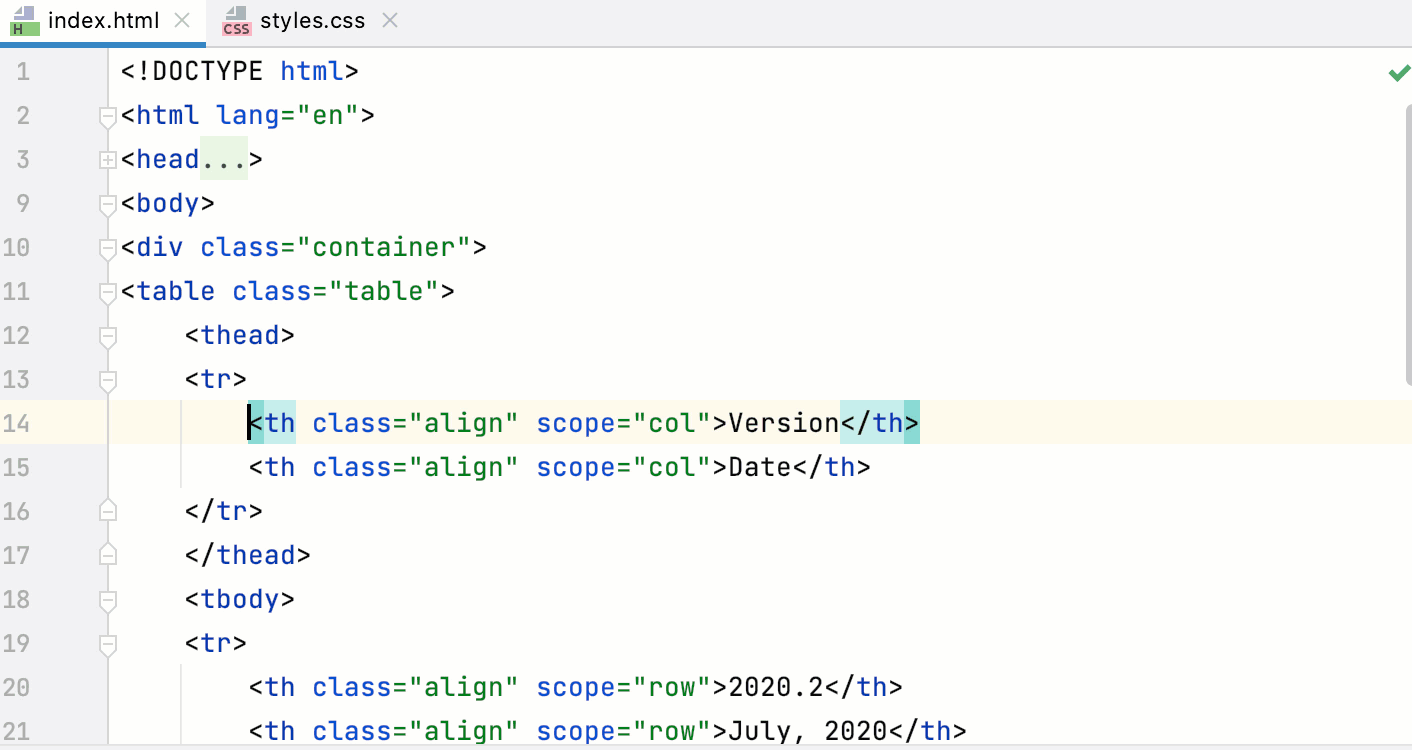Collapse the thead section fold marker
The height and width of the screenshot is (750, 1412).
pyautogui.click(x=107, y=336)
